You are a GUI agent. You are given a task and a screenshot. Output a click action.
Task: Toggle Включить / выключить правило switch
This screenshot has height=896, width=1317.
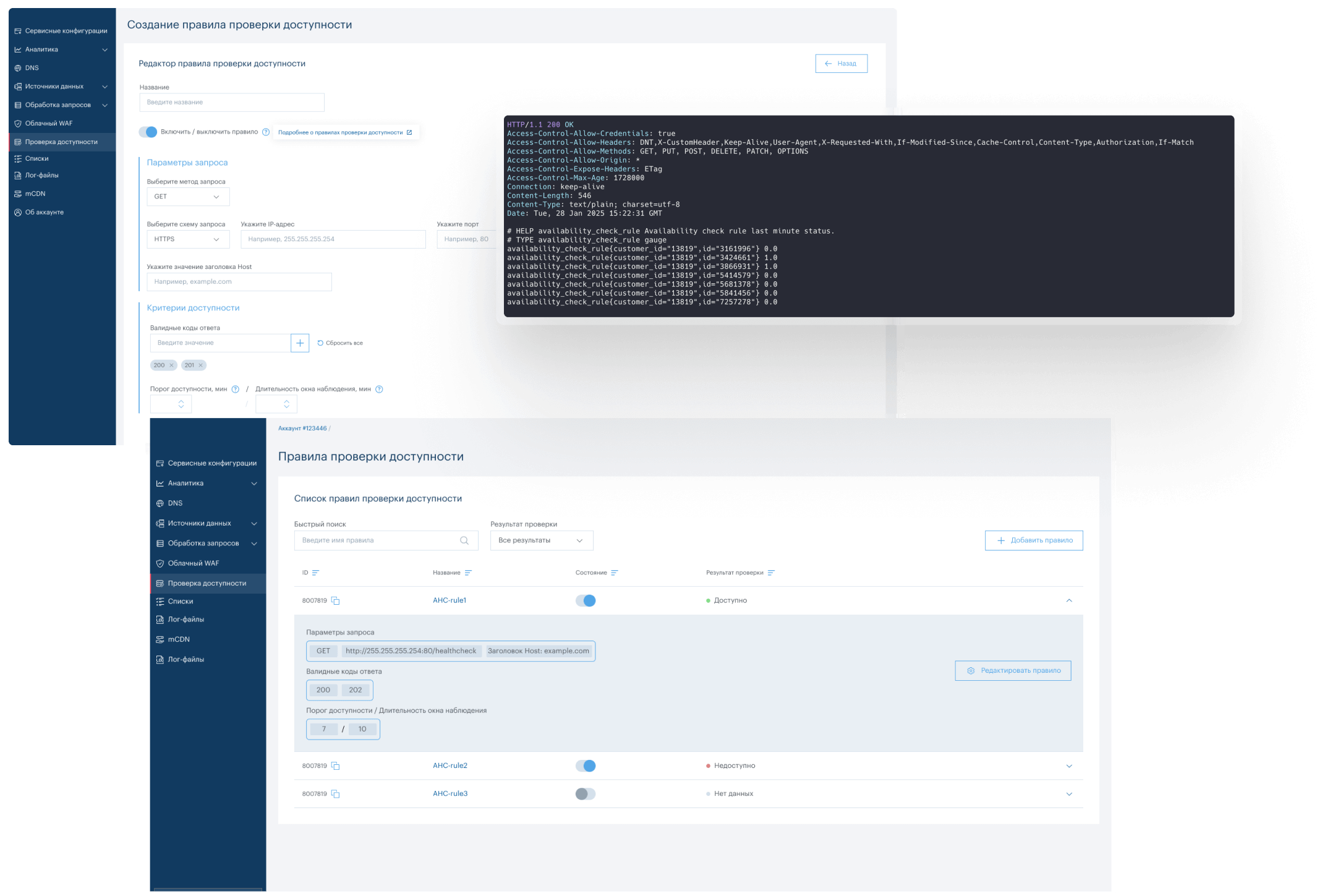(148, 132)
